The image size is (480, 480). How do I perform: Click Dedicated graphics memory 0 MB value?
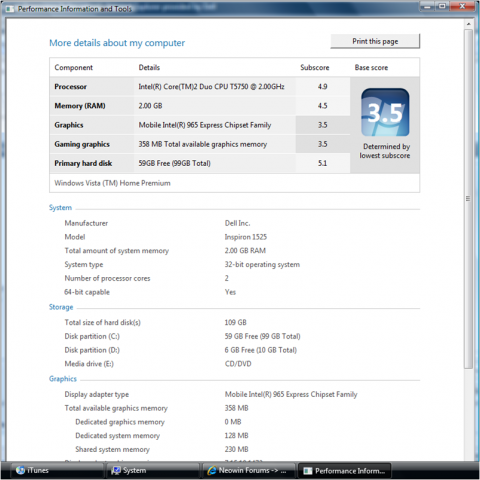pyautogui.click(x=233, y=422)
